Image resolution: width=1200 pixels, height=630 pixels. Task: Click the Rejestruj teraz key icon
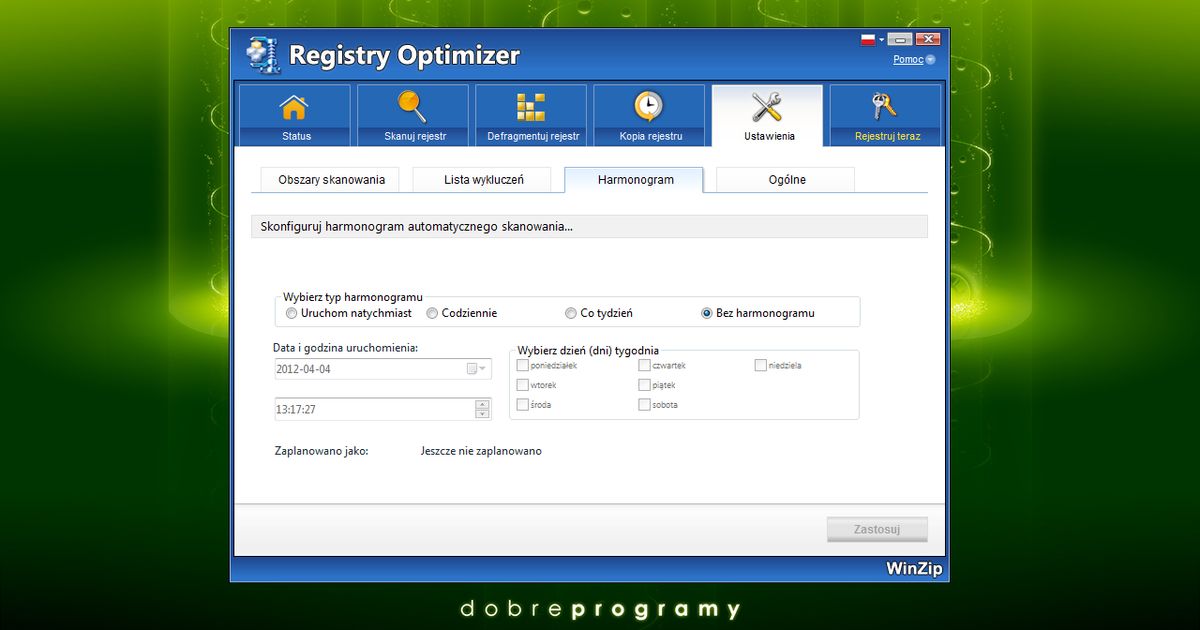click(x=884, y=113)
